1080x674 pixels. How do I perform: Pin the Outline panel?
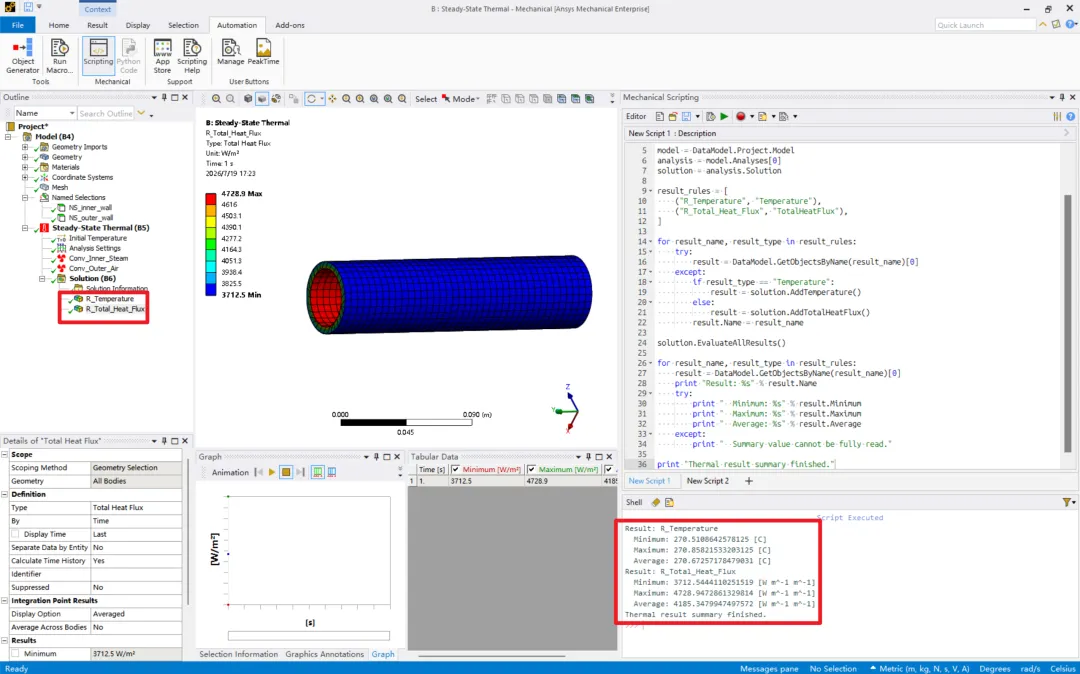tap(164, 98)
